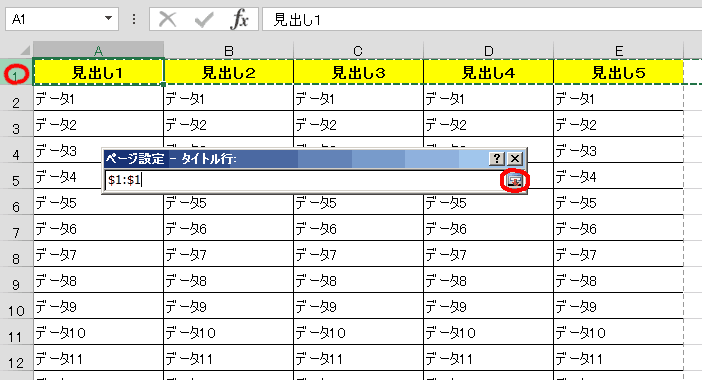Select column B header
This screenshot has height=380, width=702.
[x=229, y=50]
